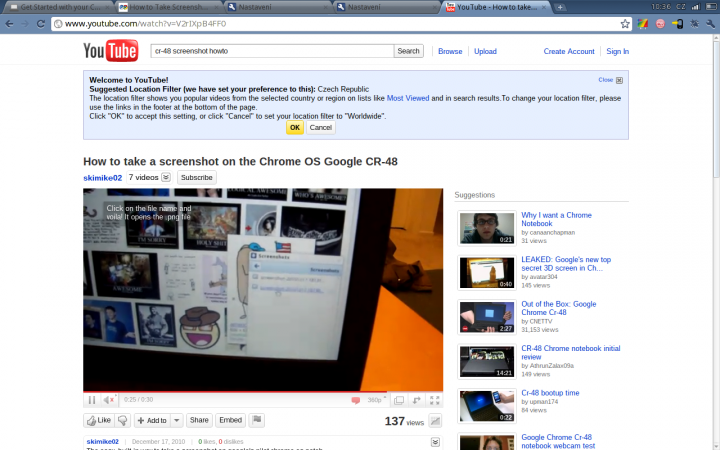Open the Create Account link
The height and width of the screenshot is (450, 720).
coord(569,51)
